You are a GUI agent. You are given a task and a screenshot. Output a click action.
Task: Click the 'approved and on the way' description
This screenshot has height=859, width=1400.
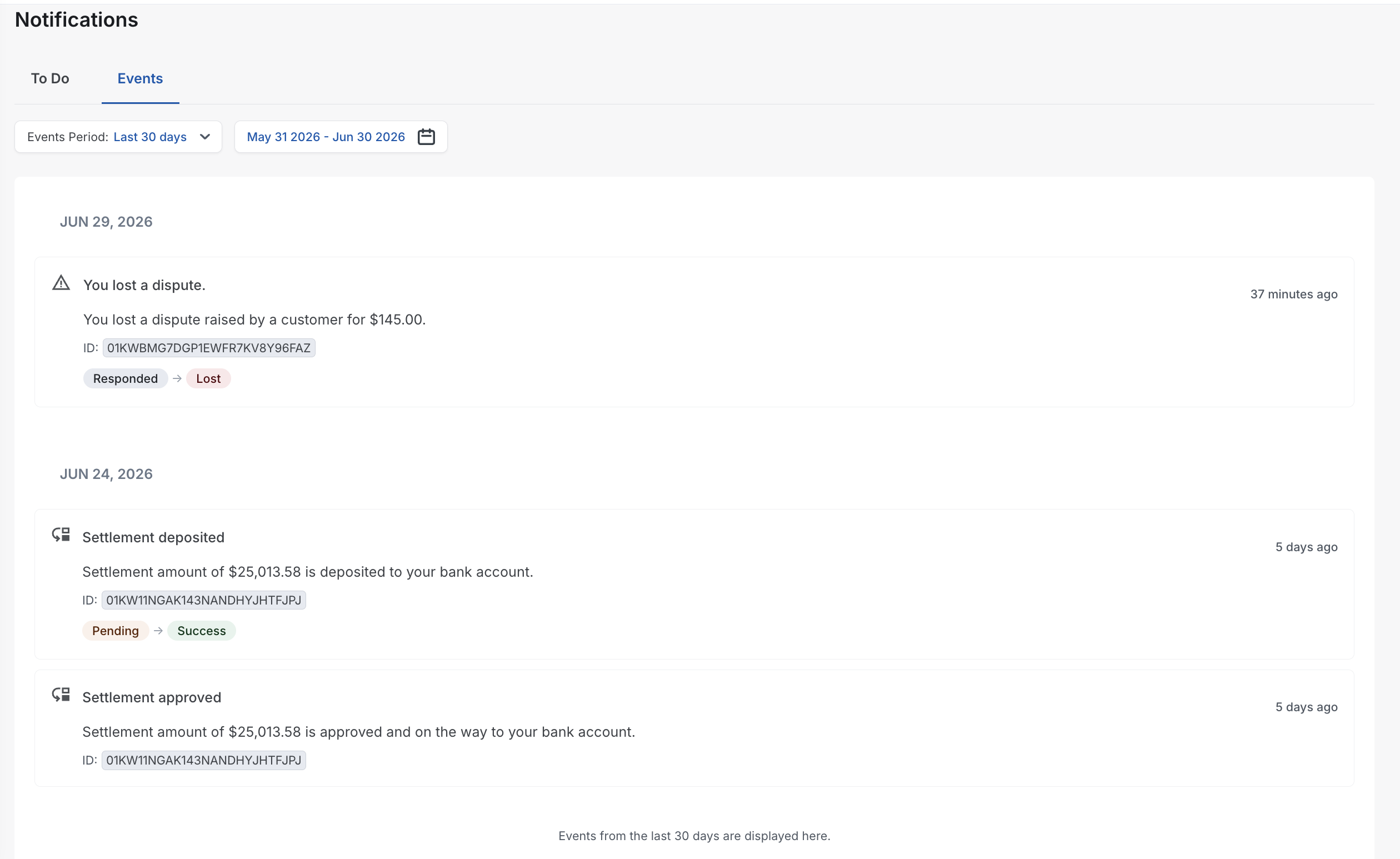pyautogui.click(x=358, y=732)
